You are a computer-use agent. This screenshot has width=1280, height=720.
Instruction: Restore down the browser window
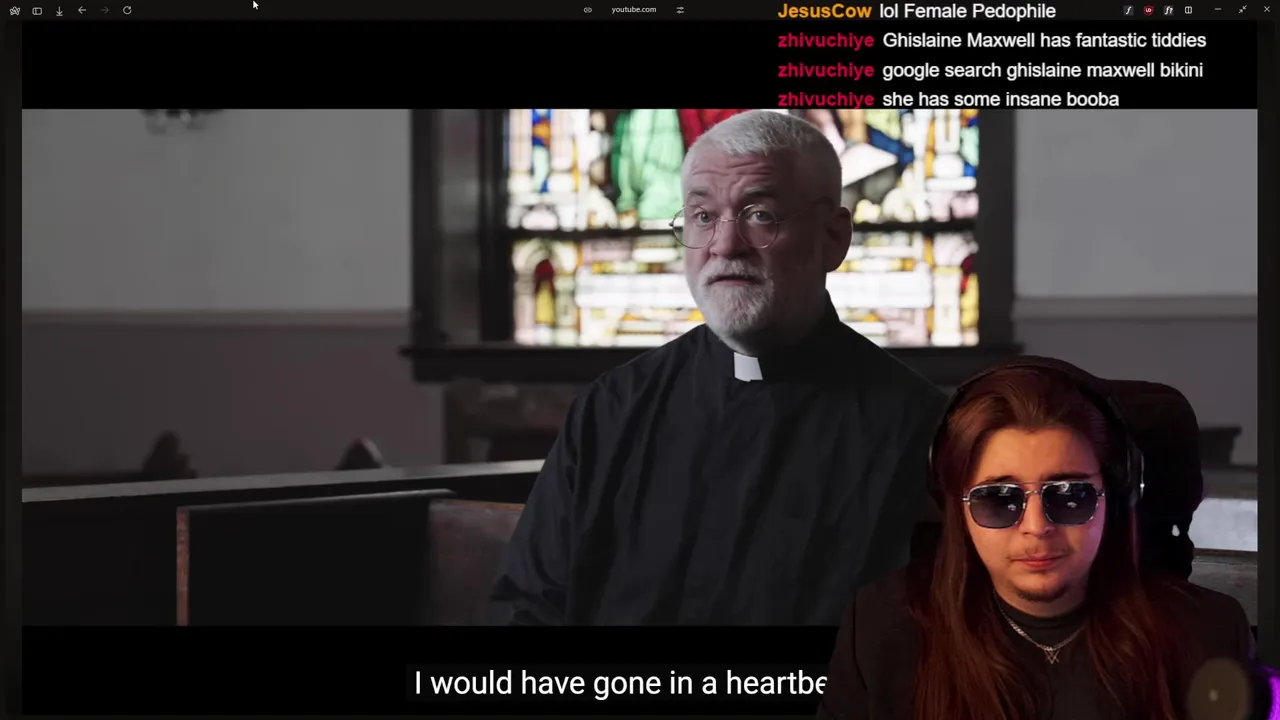1242,10
